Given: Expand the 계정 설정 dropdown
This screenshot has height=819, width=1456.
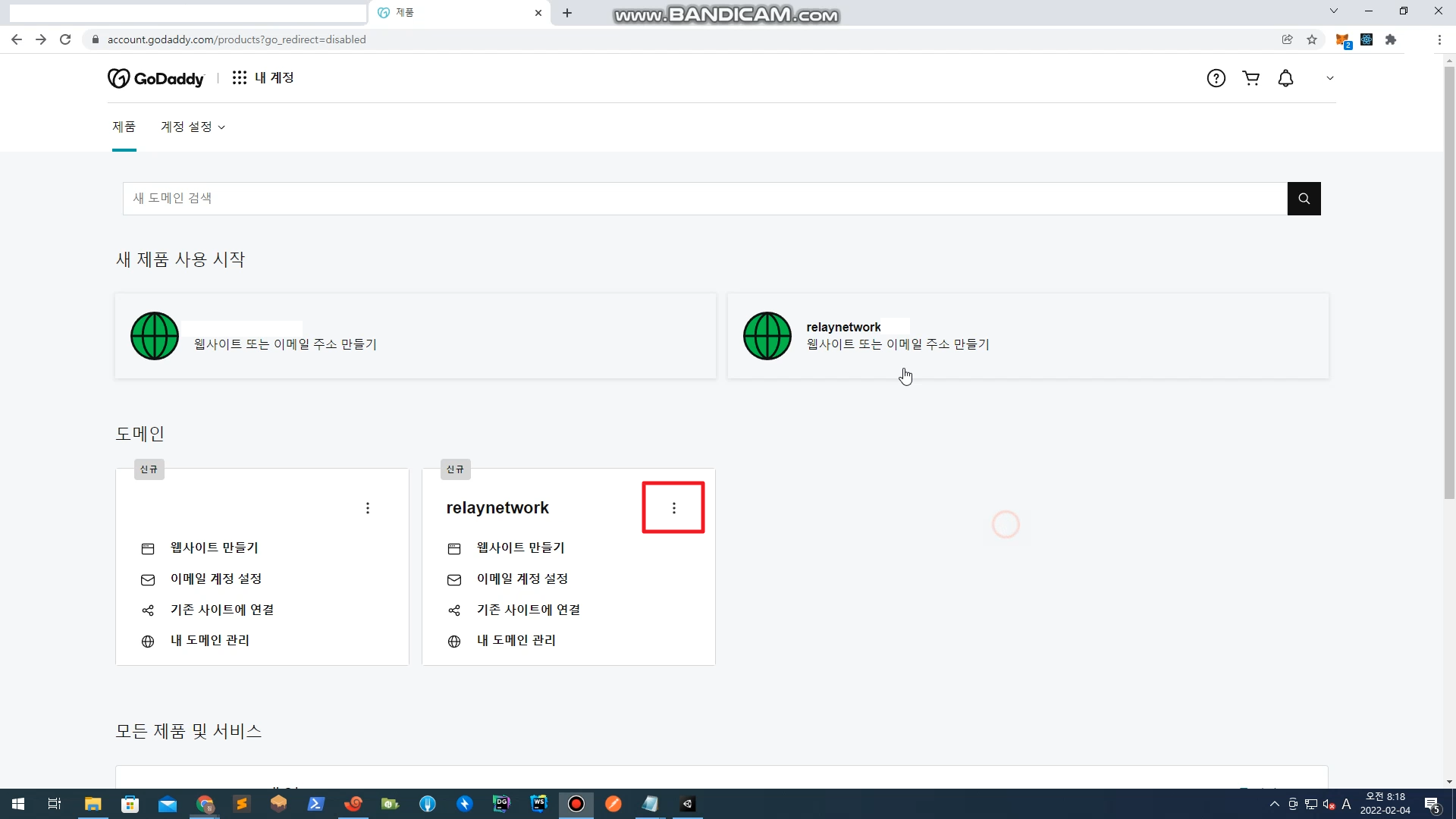Looking at the screenshot, I should (x=193, y=127).
